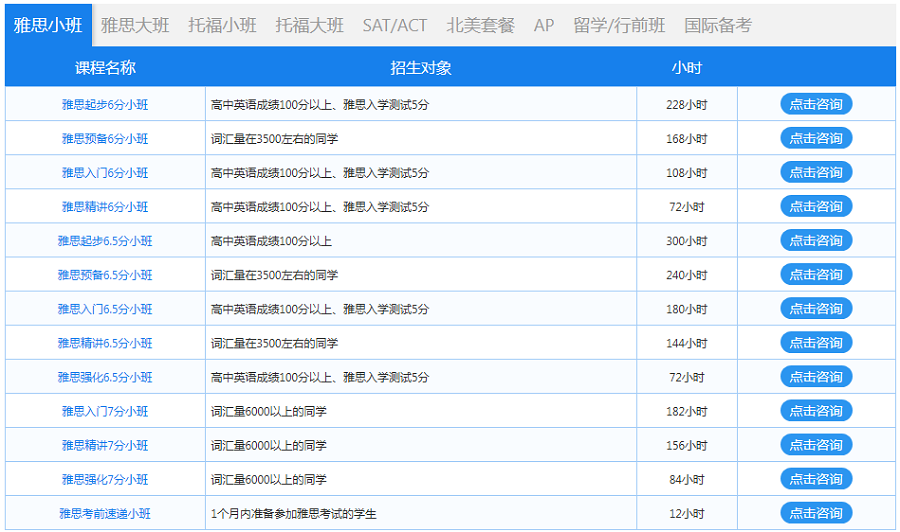The width and height of the screenshot is (900, 532).
Task: Go to the 托福大班 tab
Action: [309, 25]
